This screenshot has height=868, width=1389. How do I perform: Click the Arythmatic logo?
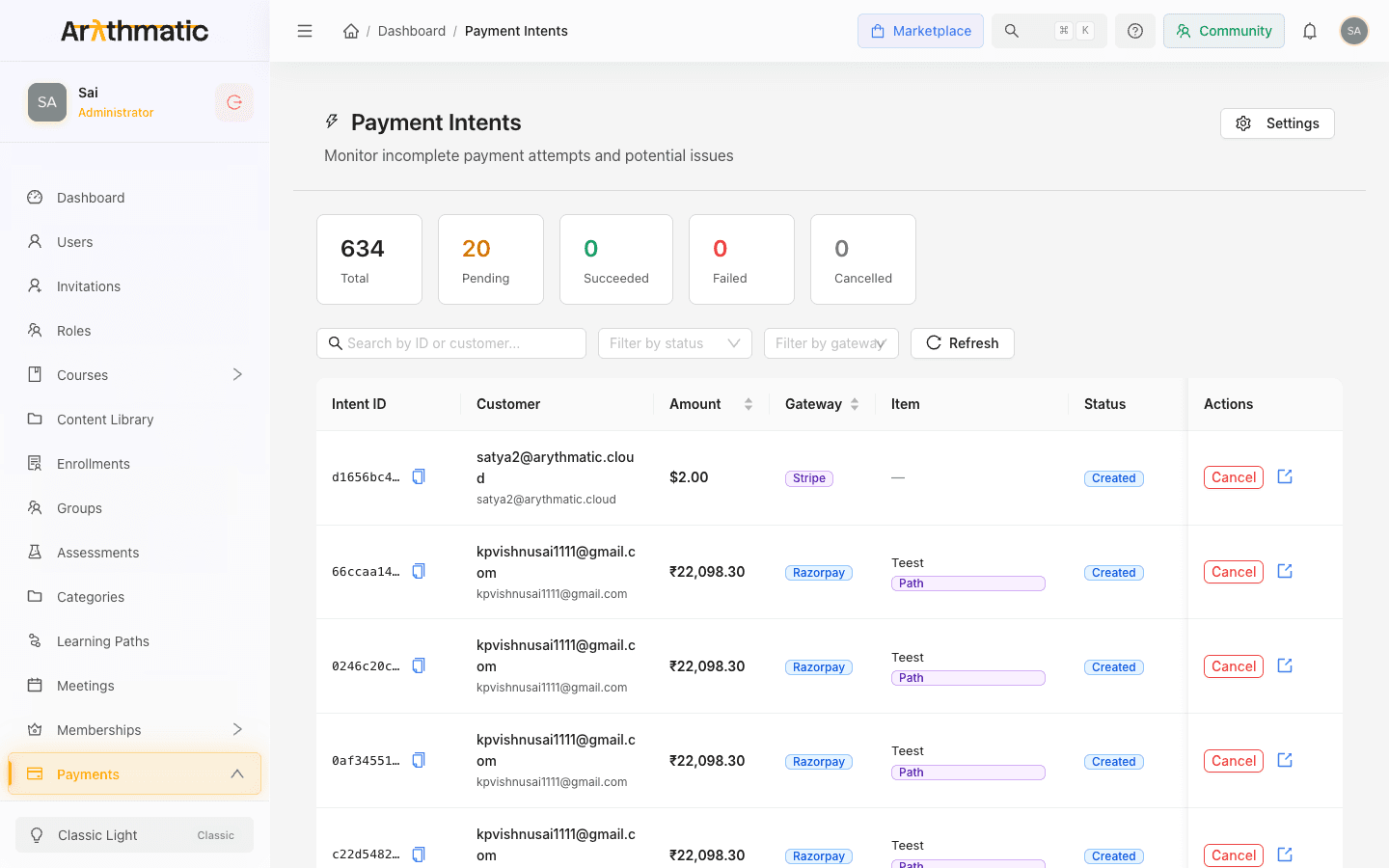coord(135,31)
